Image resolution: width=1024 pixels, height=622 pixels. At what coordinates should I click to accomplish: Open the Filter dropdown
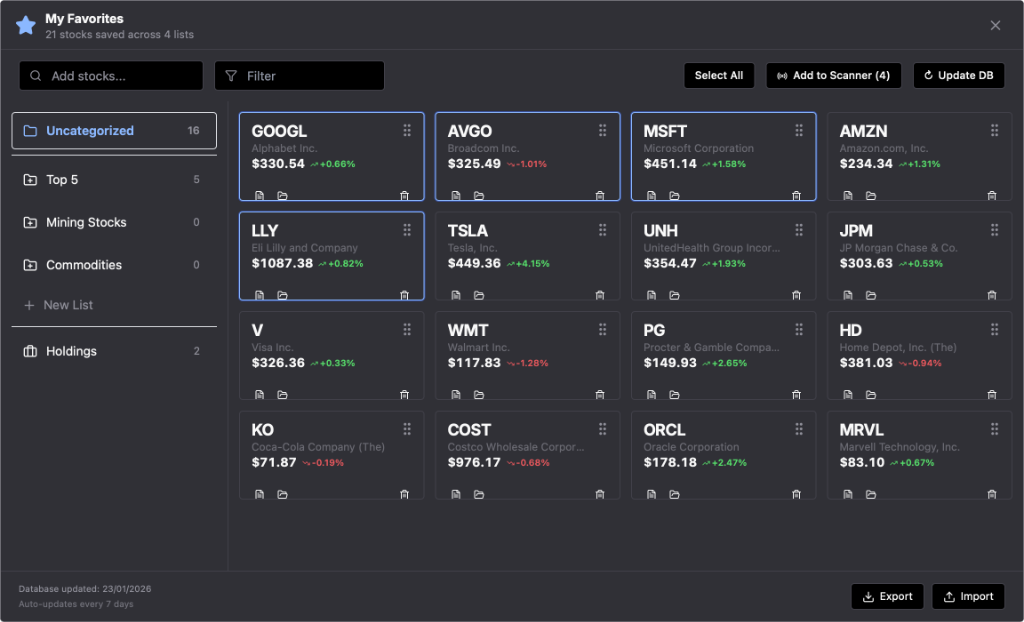(x=299, y=76)
